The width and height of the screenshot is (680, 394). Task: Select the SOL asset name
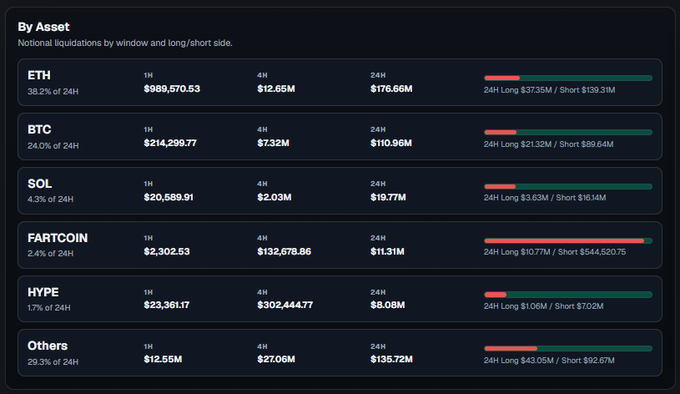(39, 184)
